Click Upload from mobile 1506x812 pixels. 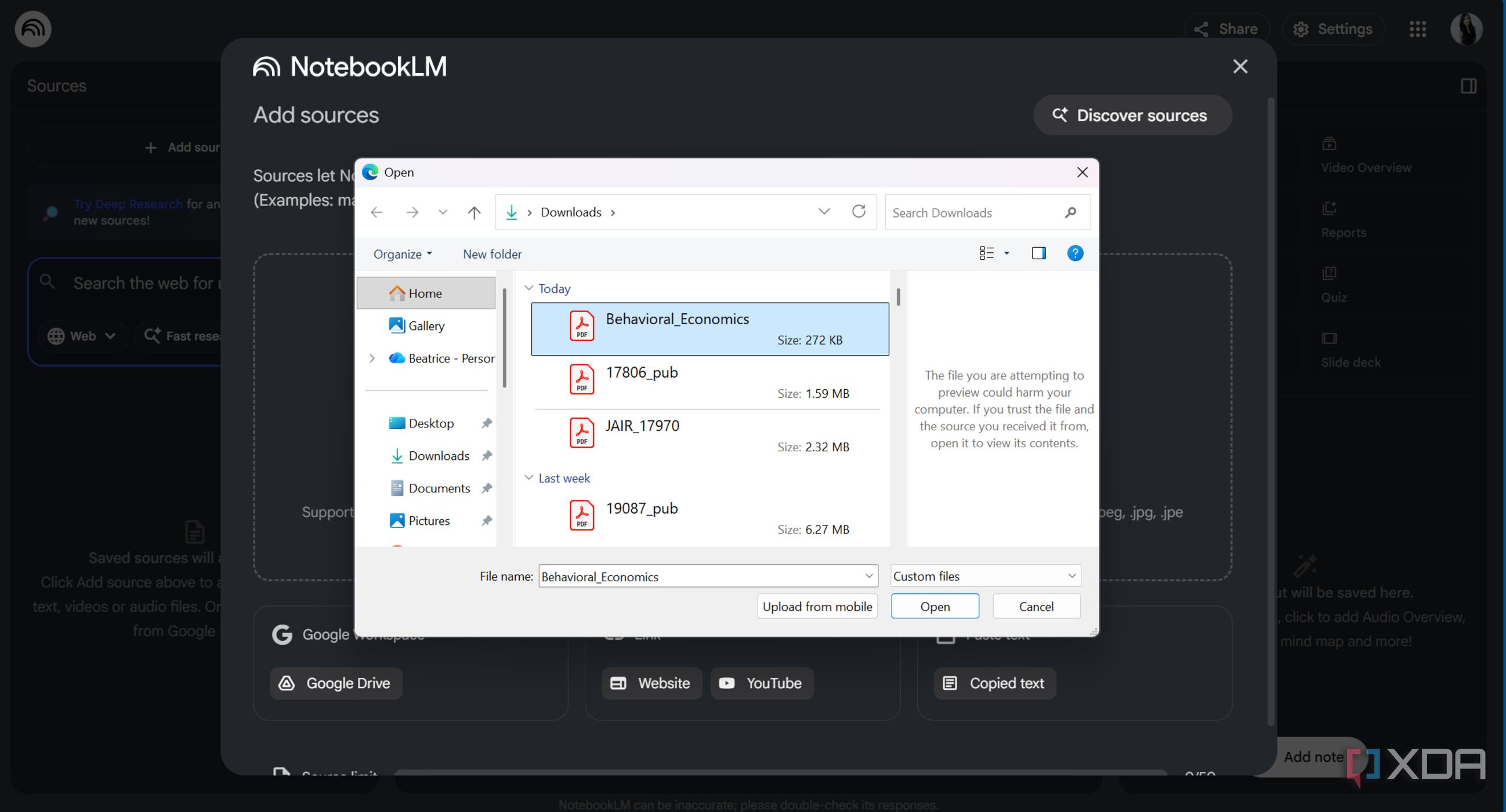pyautogui.click(x=817, y=606)
